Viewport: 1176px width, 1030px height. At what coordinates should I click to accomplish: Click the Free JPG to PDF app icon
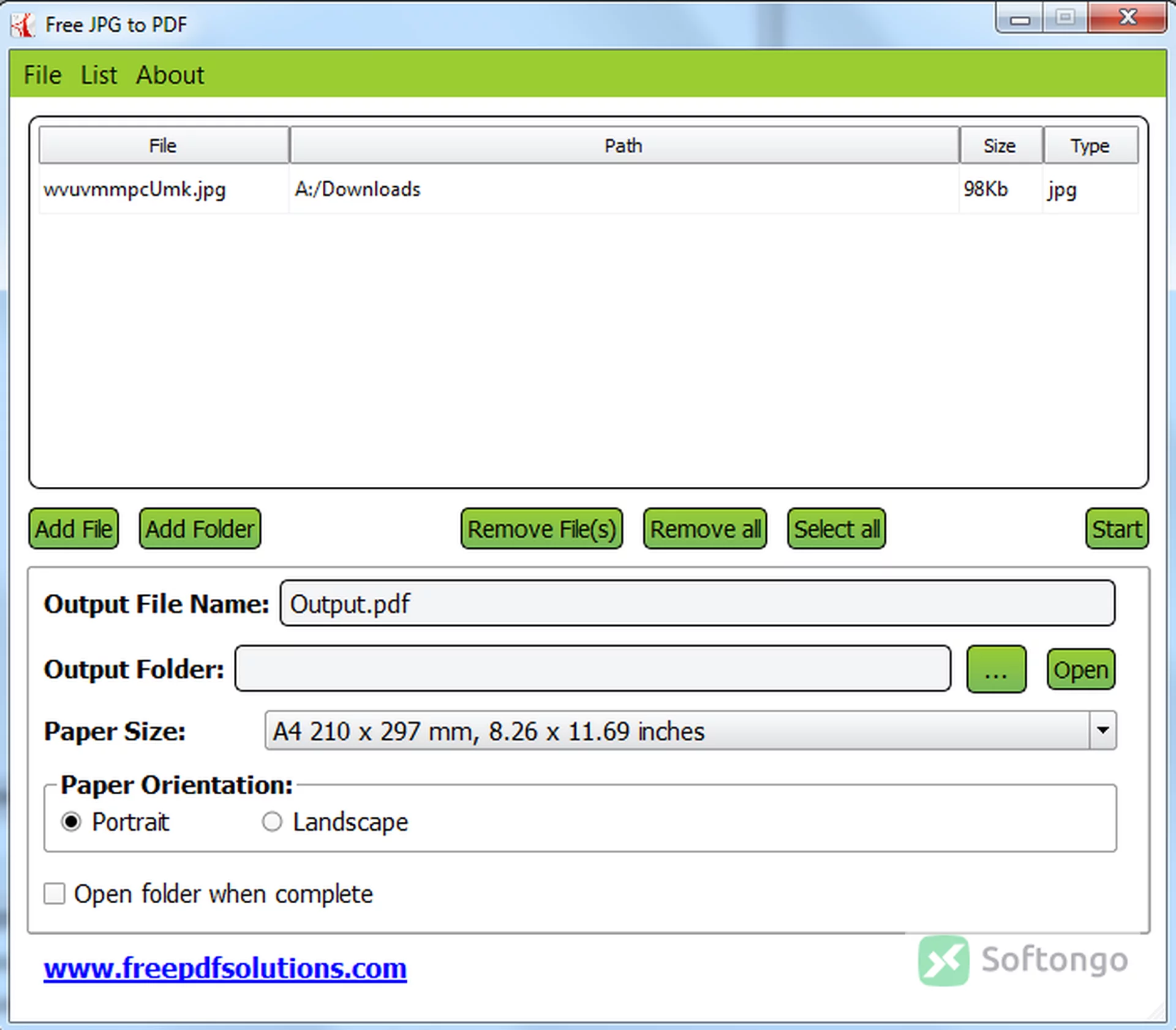[x=23, y=24]
